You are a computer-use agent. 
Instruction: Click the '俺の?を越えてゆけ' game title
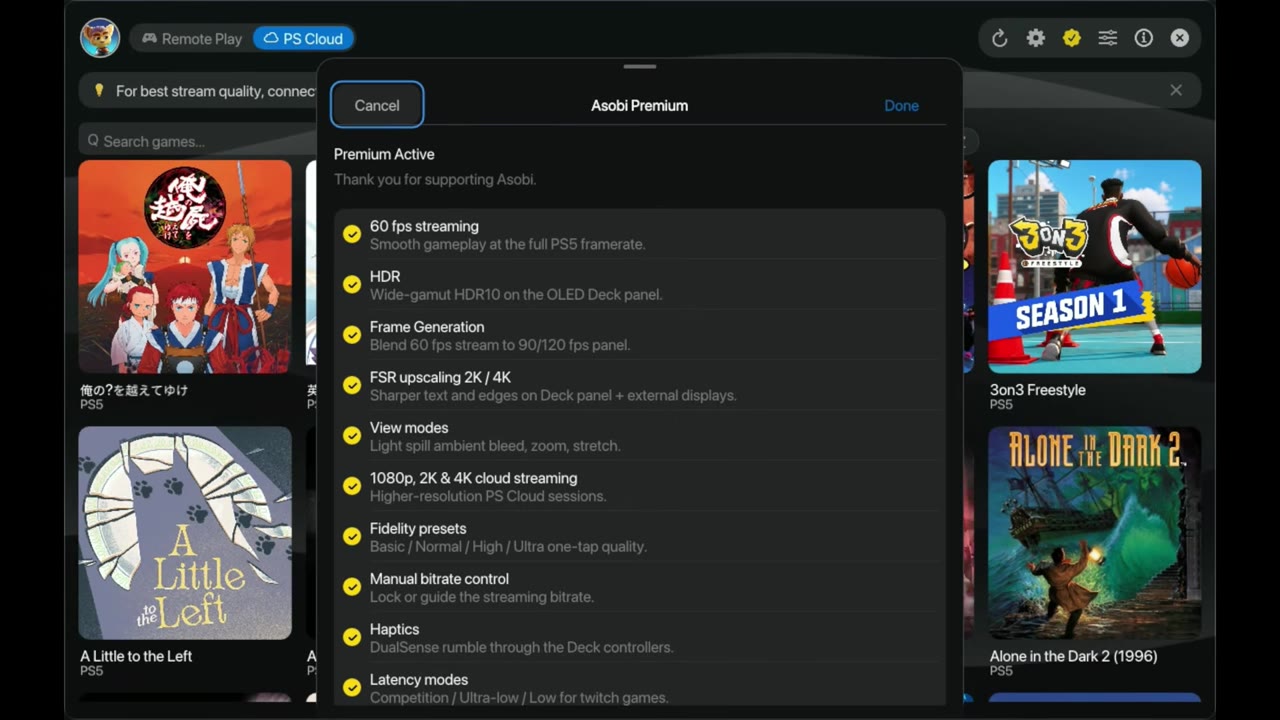(134, 390)
